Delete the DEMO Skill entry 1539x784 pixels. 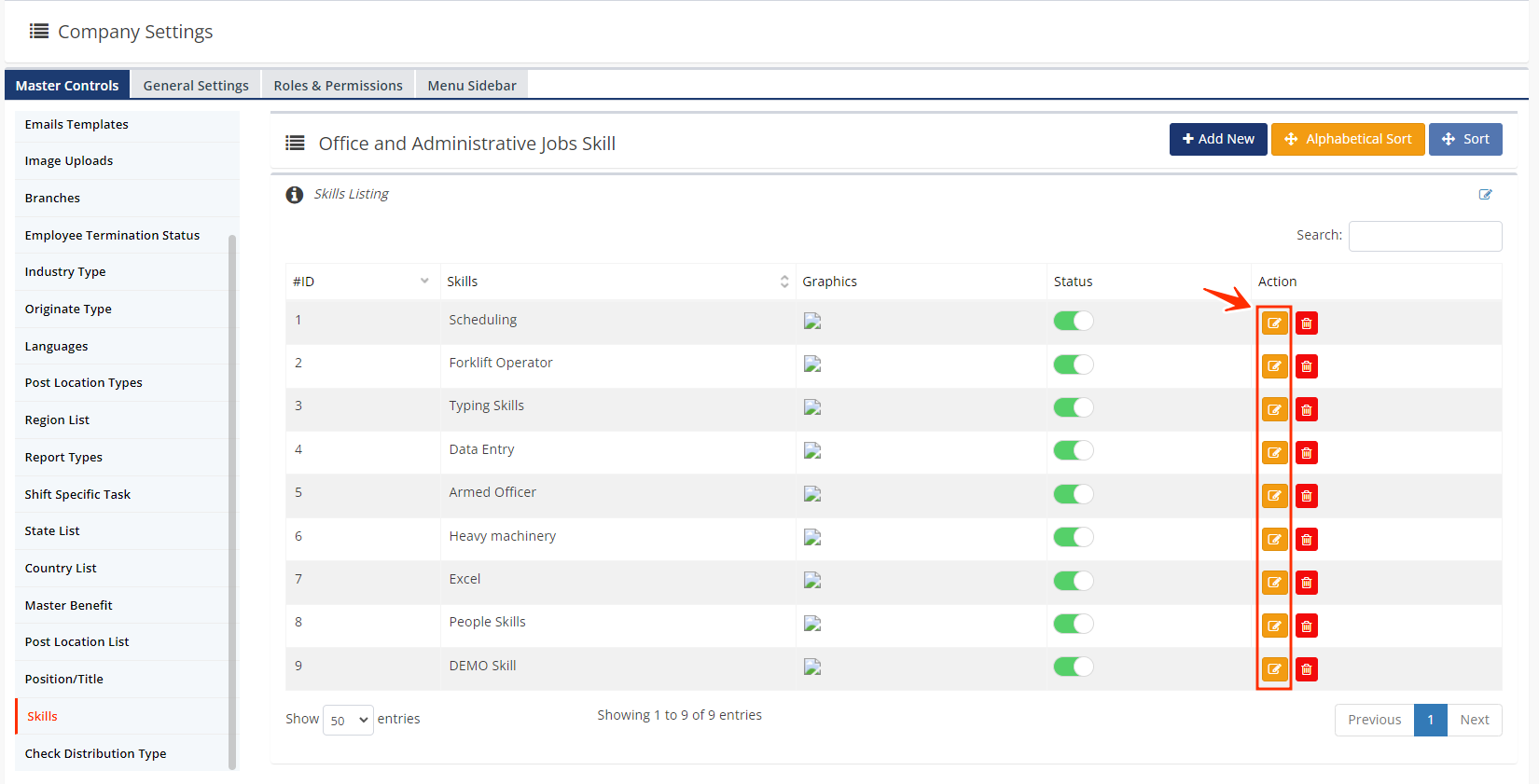point(1306,669)
